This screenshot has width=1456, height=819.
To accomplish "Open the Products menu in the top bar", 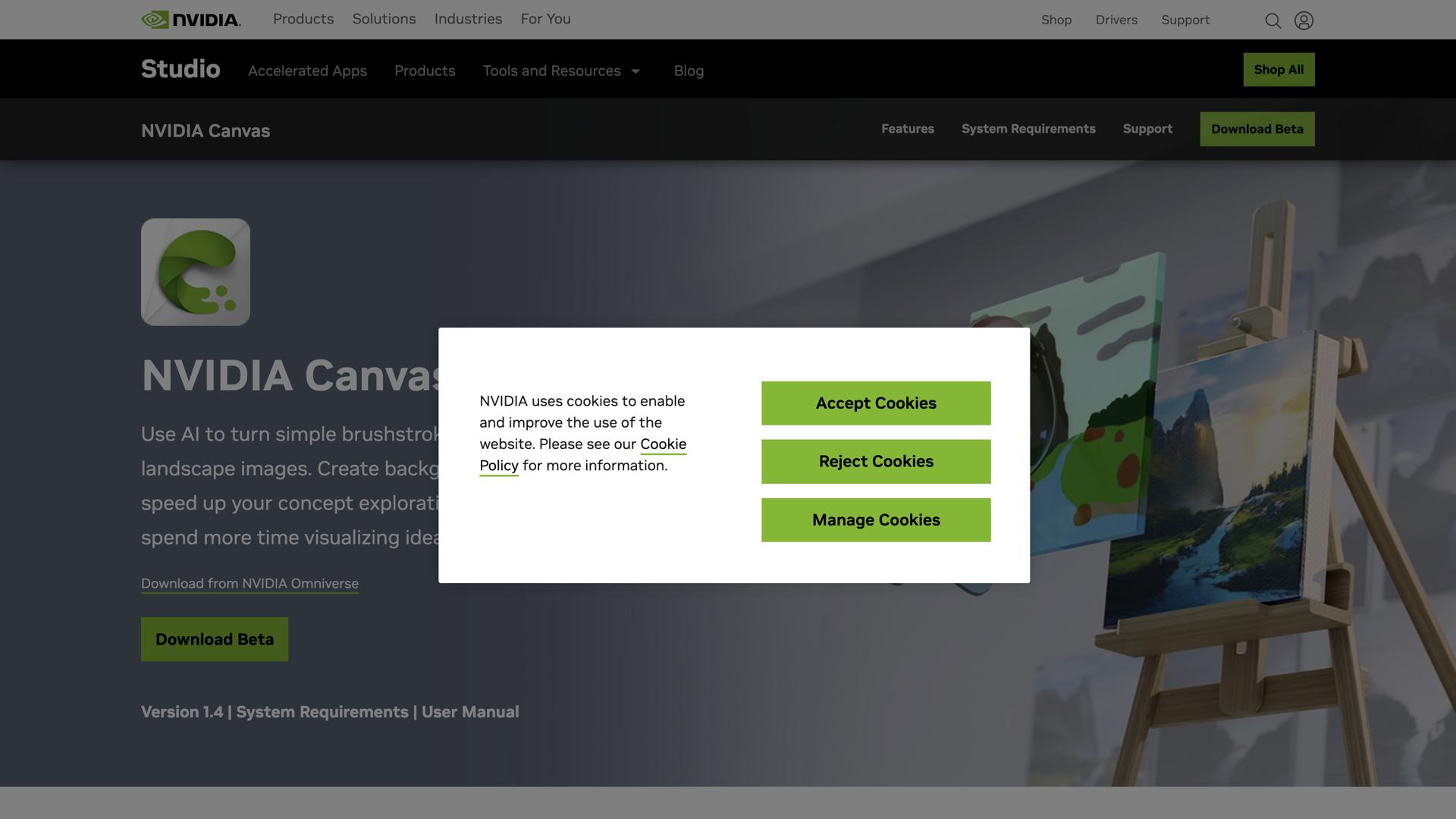I will point(303,19).
